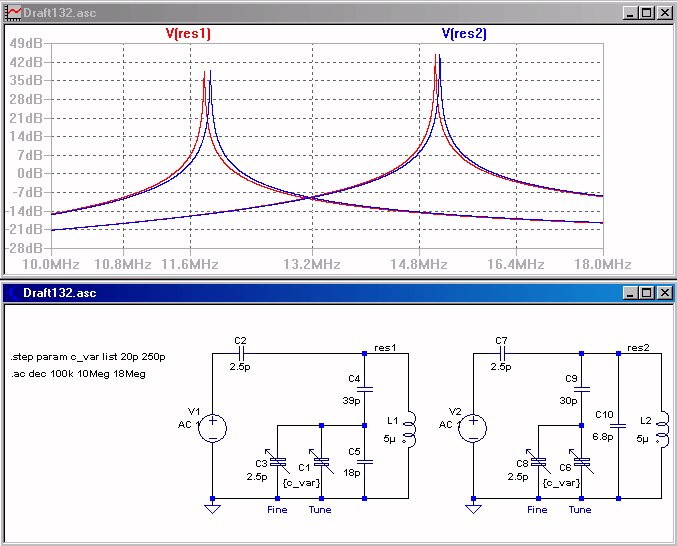Click the schematic window title bar icon

tap(13, 293)
